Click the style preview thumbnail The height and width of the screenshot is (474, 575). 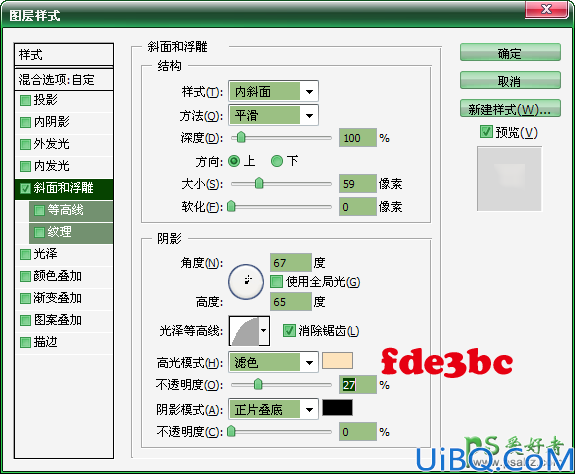pyautogui.click(x=509, y=179)
